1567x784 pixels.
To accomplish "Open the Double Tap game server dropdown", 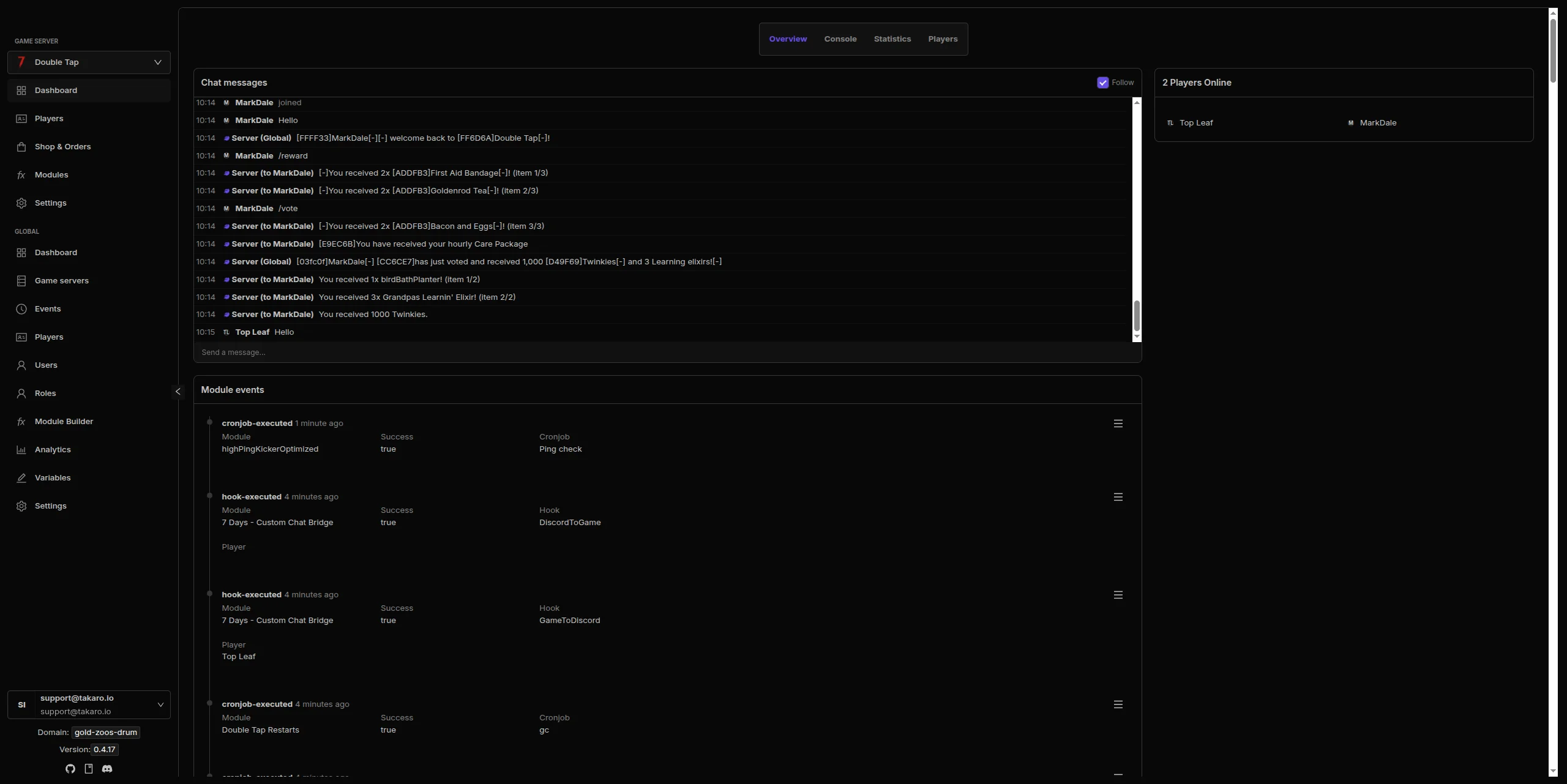I will coord(88,62).
